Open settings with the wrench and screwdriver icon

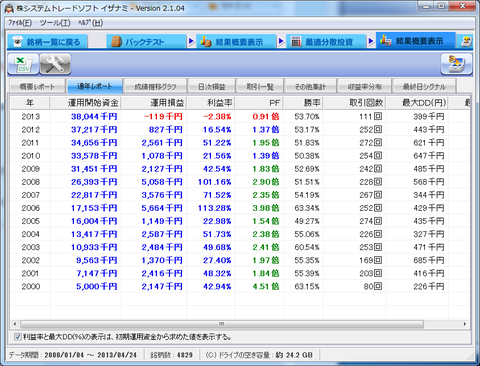[55, 64]
